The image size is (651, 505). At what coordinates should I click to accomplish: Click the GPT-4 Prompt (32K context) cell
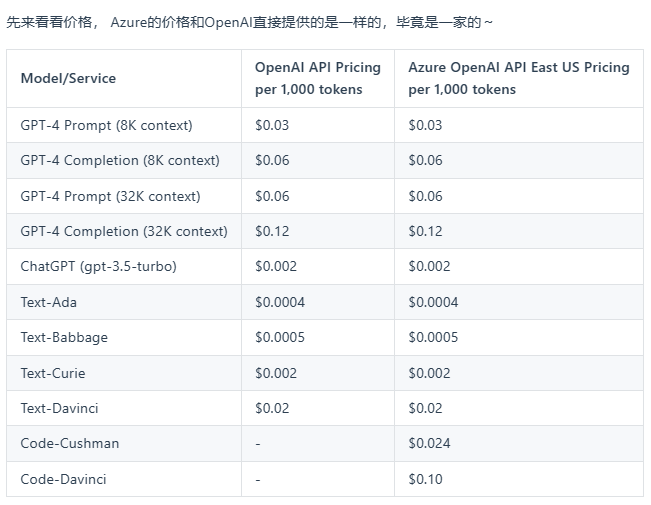(110, 196)
